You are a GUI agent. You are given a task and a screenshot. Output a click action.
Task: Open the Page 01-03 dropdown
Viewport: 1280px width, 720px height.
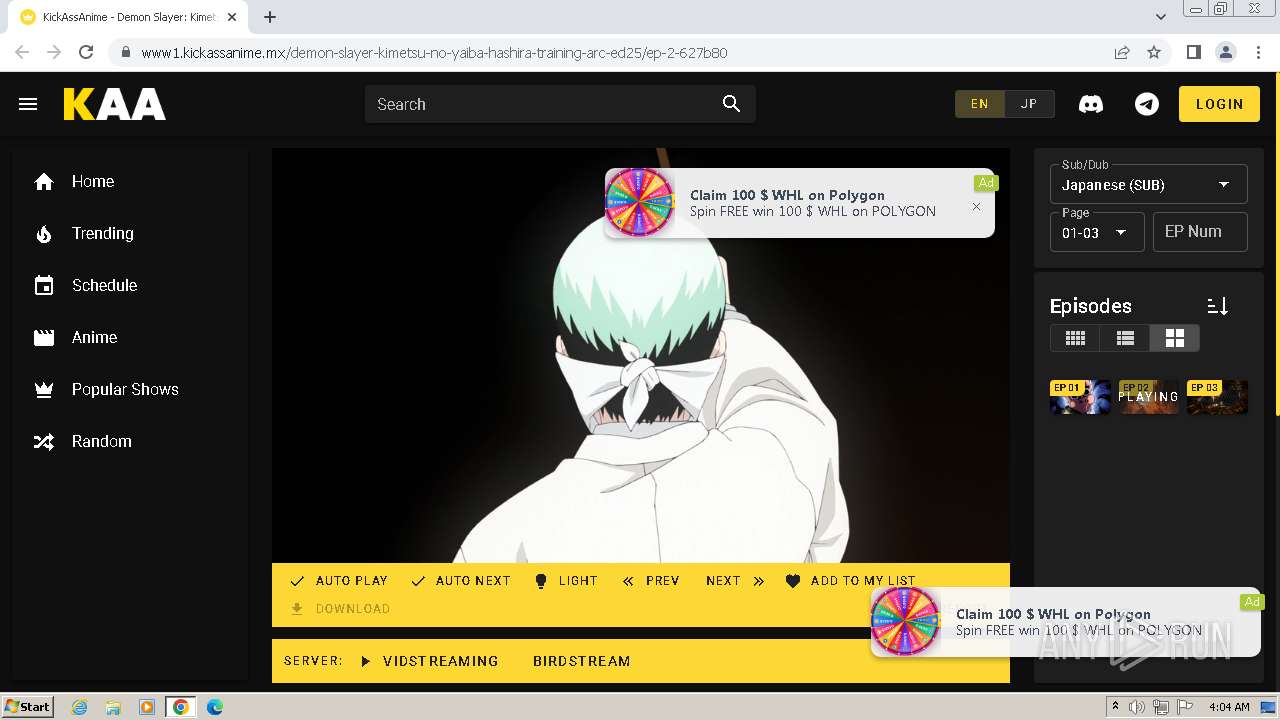(x=1096, y=232)
